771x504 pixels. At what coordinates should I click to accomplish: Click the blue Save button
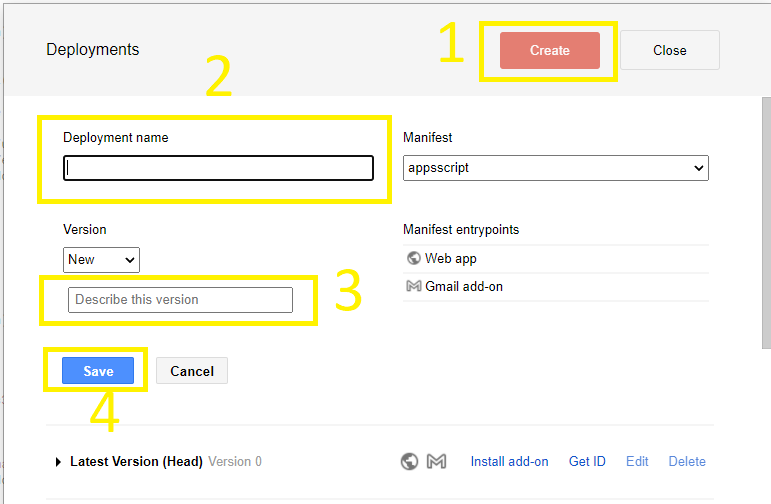[x=98, y=371]
